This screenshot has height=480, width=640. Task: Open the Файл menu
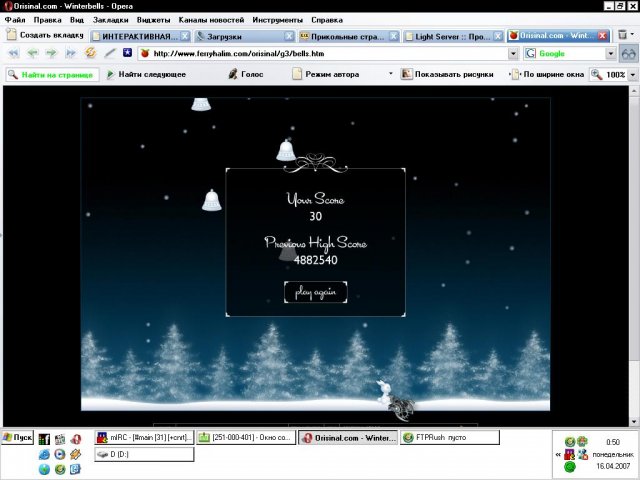point(15,20)
